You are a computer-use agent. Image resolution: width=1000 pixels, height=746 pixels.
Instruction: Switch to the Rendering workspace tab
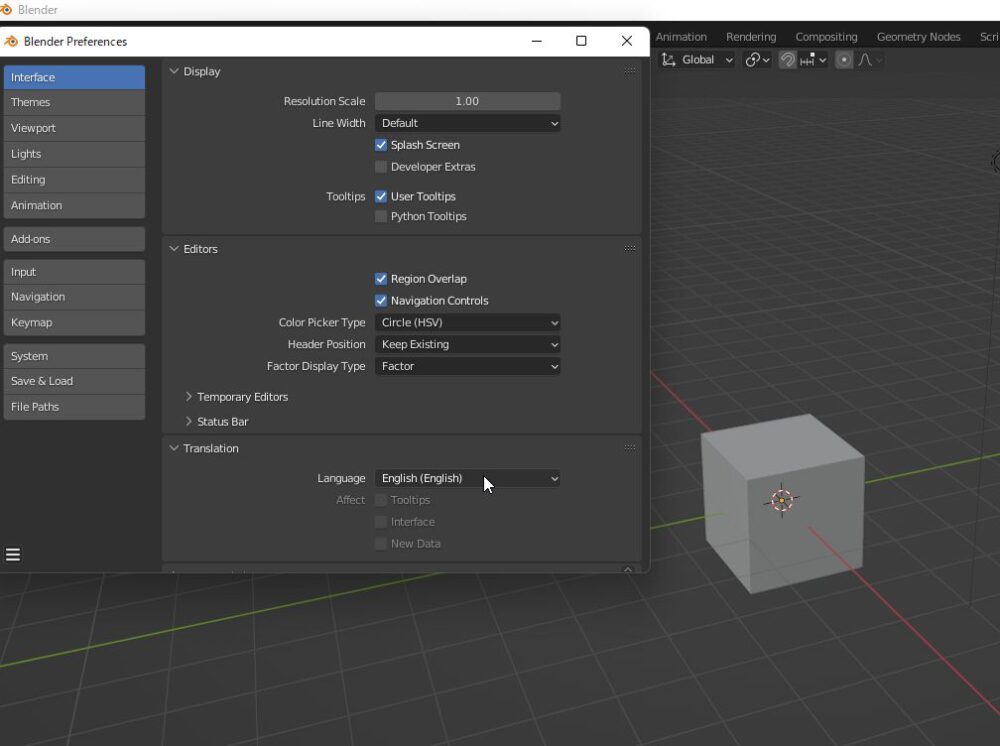coord(751,37)
